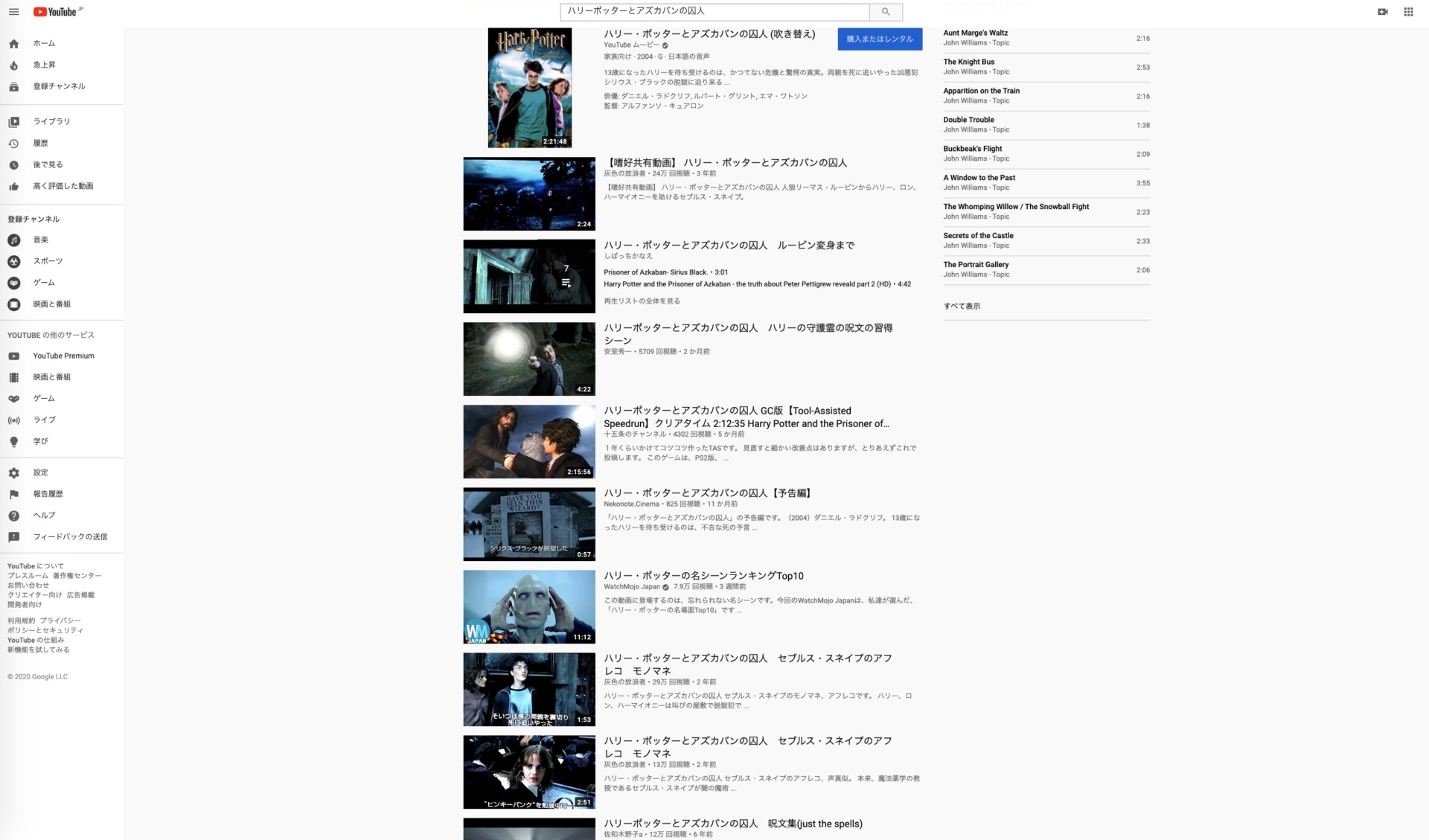Screen dimensions: 1429x840
Task: Select ハリーポッターとアズカバンの囚人 search input field
Action: tap(715, 11)
